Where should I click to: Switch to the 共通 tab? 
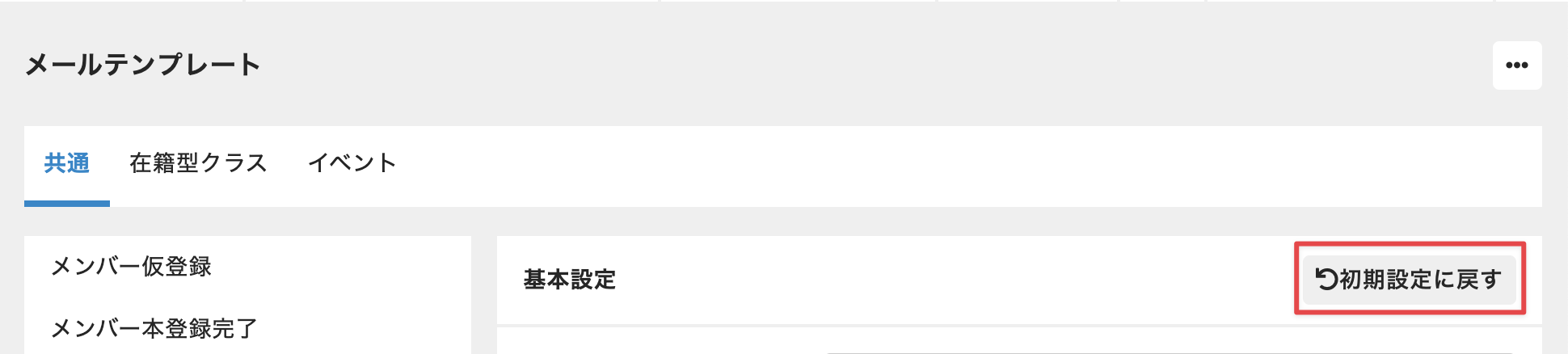(x=67, y=164)
